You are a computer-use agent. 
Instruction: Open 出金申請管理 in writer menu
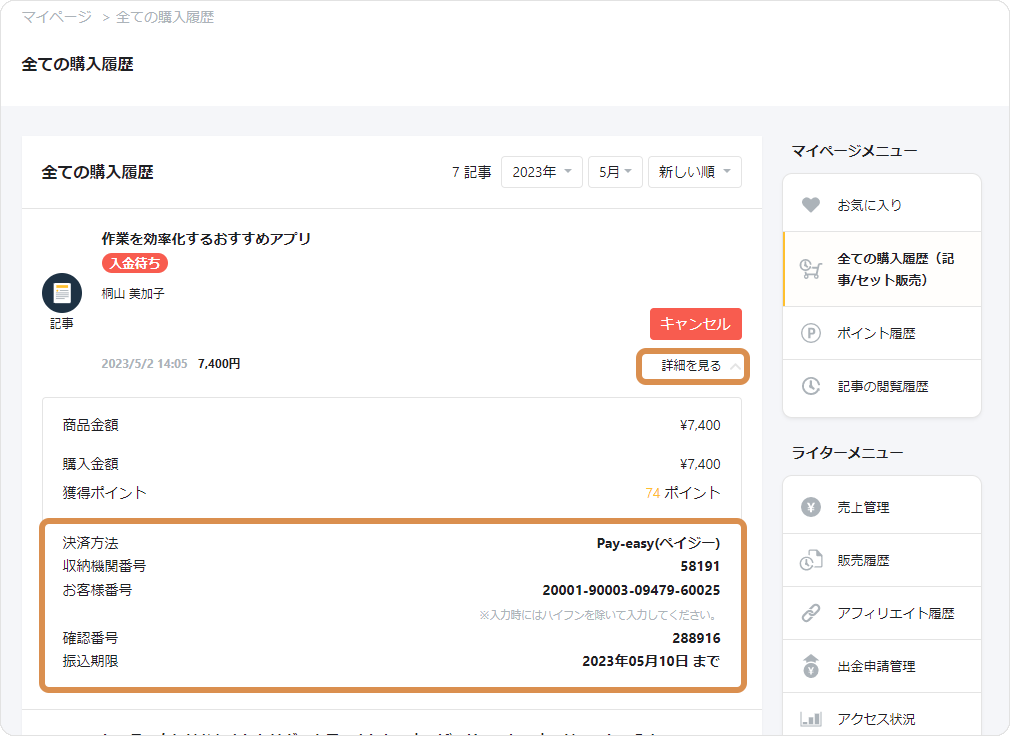[882, 666]
